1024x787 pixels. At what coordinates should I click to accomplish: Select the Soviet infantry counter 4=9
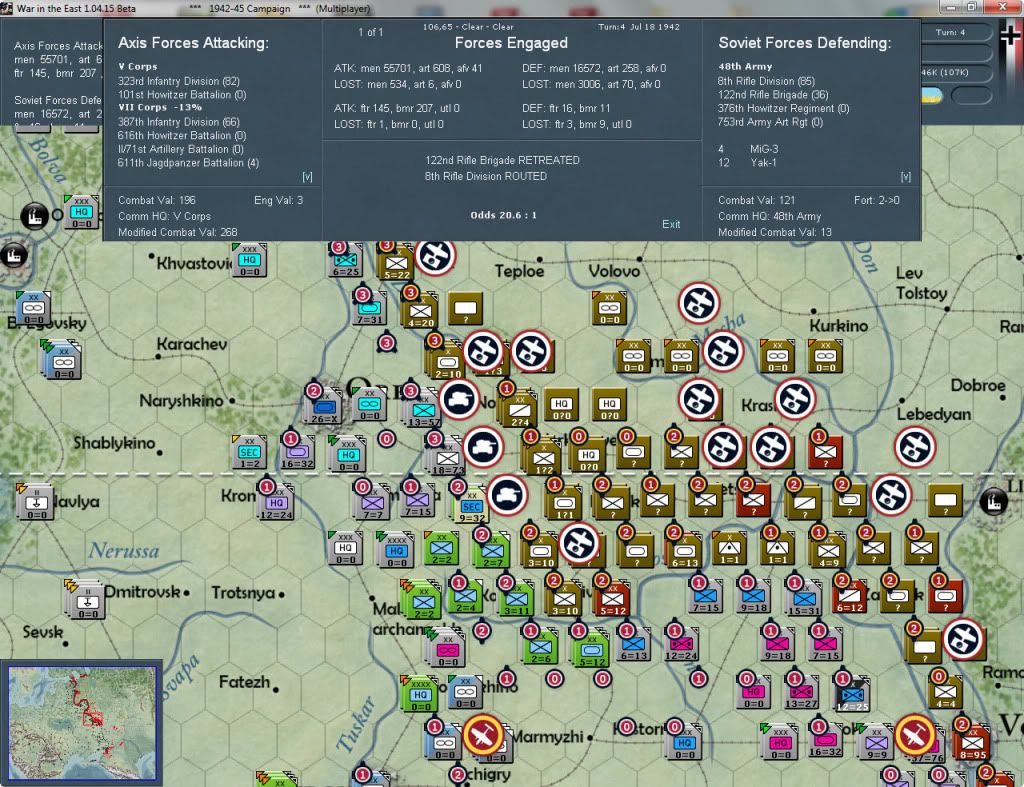tap(828, 550)
